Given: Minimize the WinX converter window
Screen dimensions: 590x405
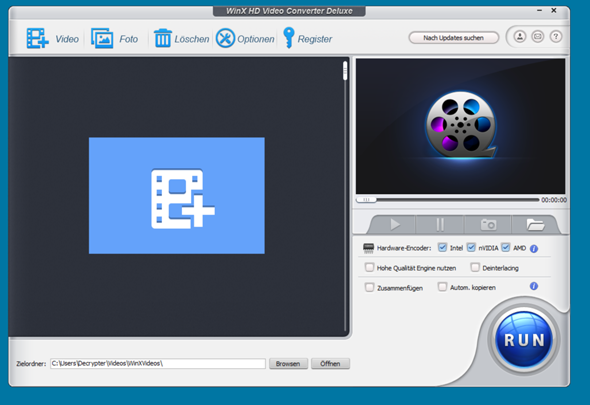Looking at the screenshot, I should pyautogui.click(x=540, y=11).
